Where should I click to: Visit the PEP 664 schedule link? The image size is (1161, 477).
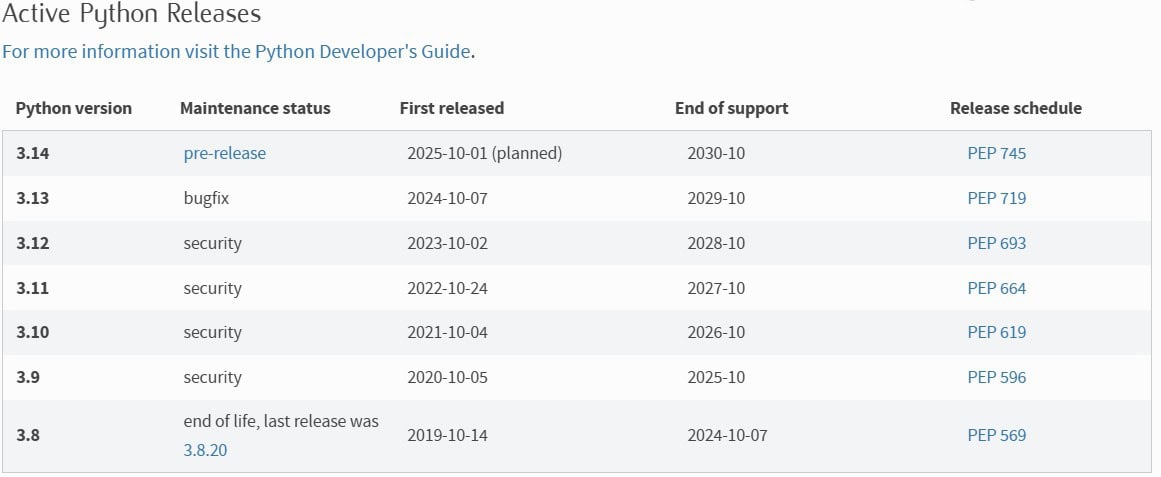996,288
